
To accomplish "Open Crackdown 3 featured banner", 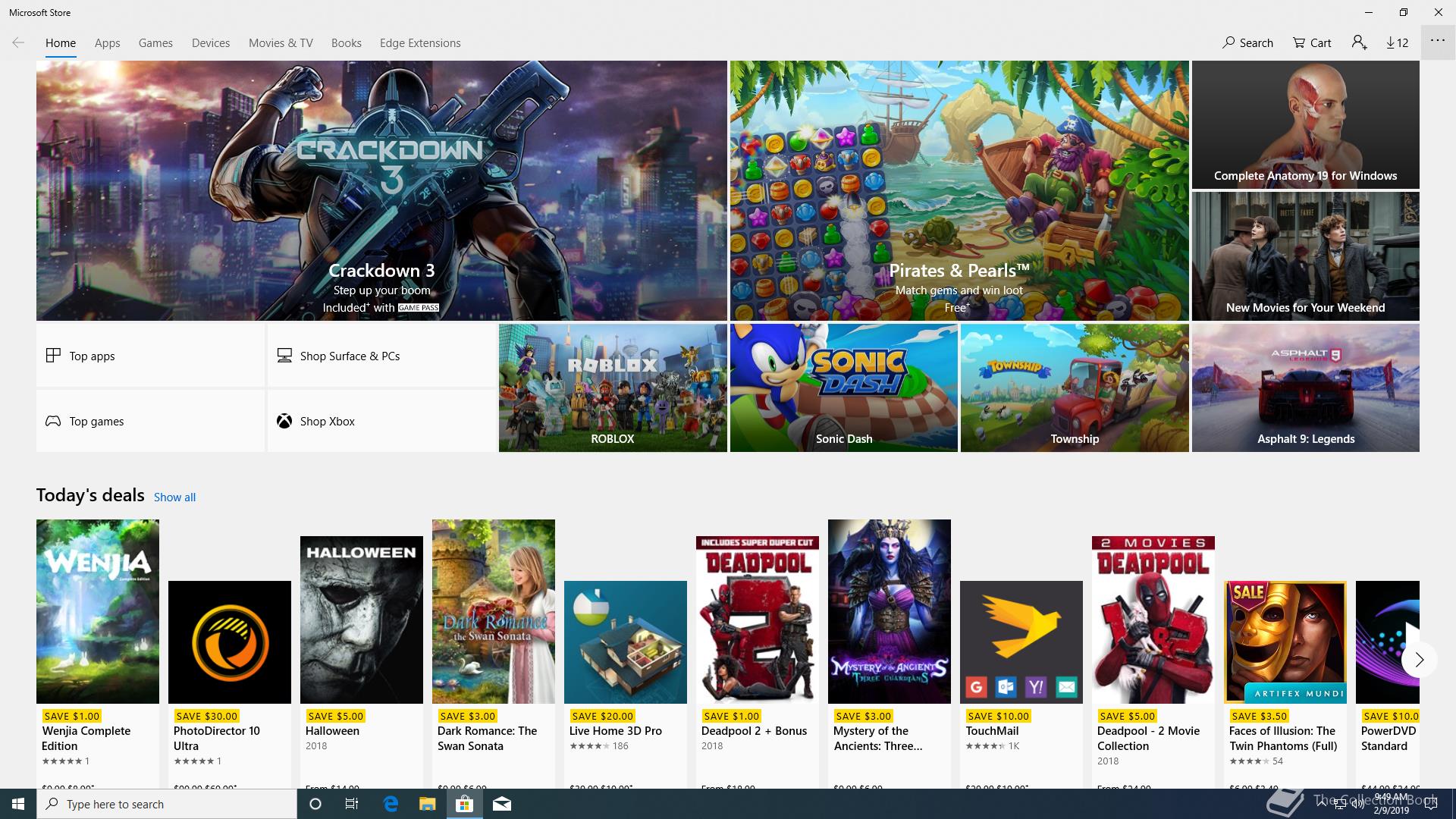I will 381,191.
